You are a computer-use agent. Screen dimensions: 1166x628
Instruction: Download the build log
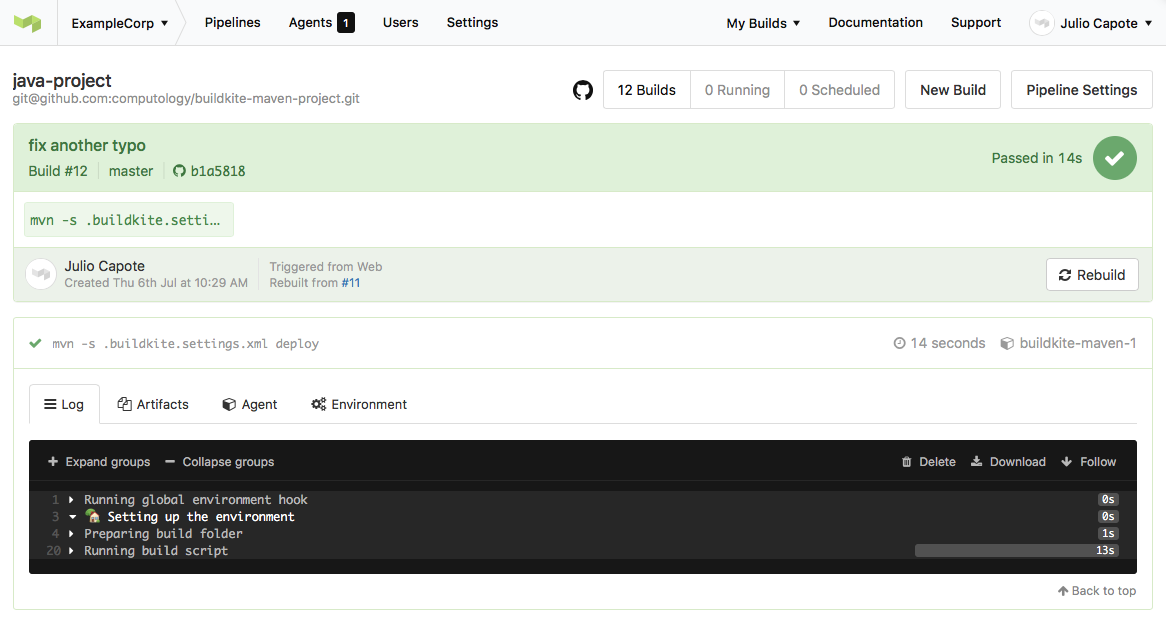pos(1008,462)
